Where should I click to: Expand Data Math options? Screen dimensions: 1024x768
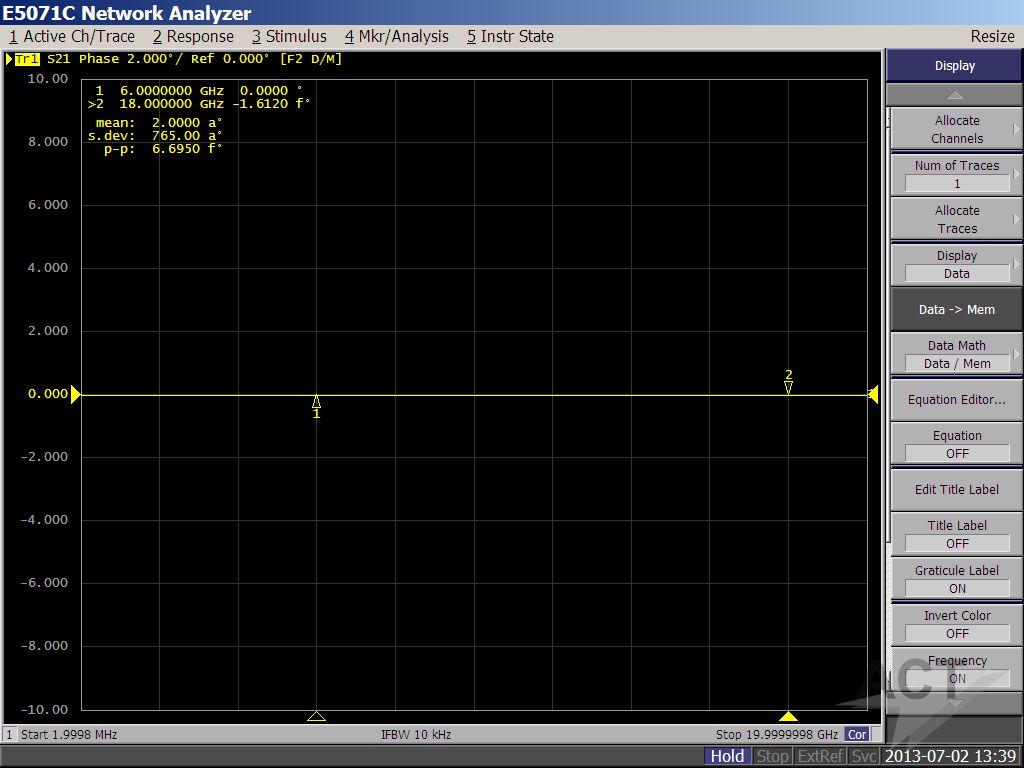956,354
